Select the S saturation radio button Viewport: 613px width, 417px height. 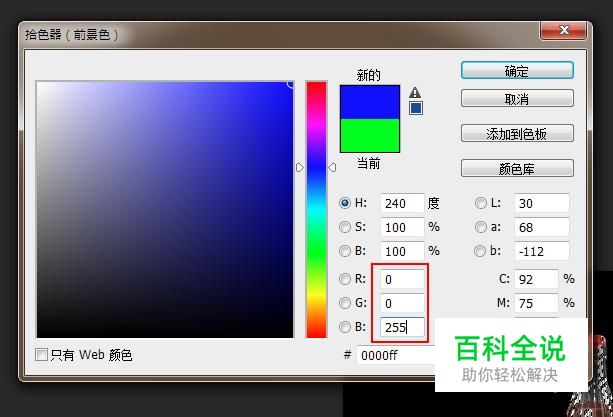[345, 227]
